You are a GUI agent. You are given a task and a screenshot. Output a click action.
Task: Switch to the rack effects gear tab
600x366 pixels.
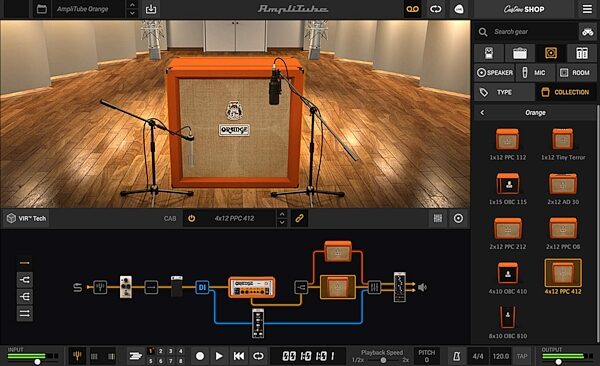coord(582,53)
